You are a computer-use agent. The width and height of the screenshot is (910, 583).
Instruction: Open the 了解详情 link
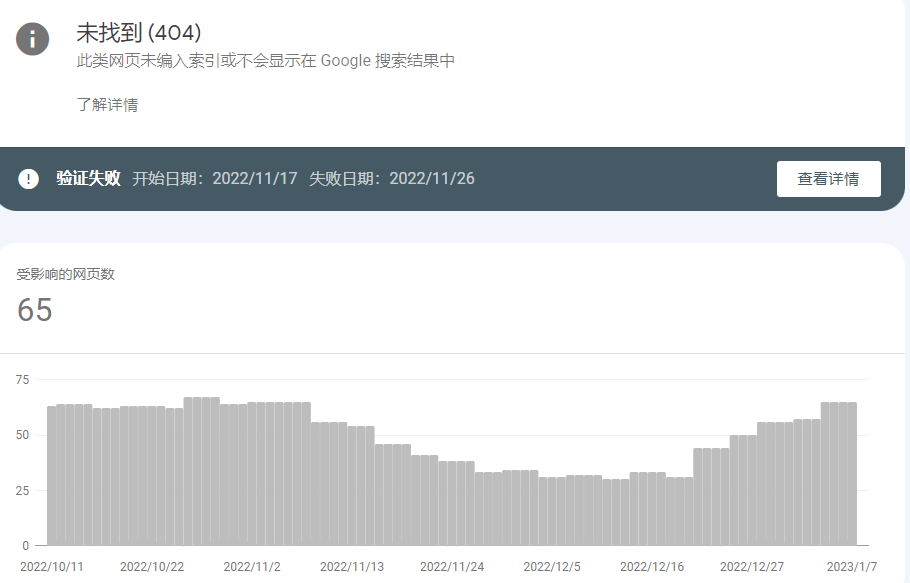coord(107,105)
